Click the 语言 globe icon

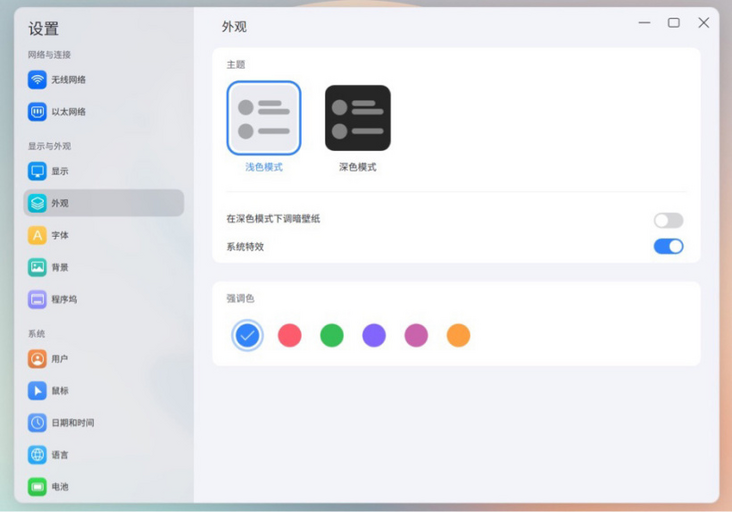pyautogui.click(x=37, y=455)
